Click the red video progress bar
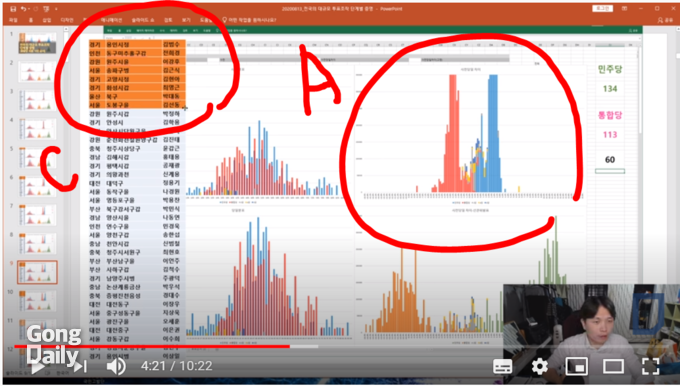The height and width of the screenshot is (386, 680). click(152, 347)
